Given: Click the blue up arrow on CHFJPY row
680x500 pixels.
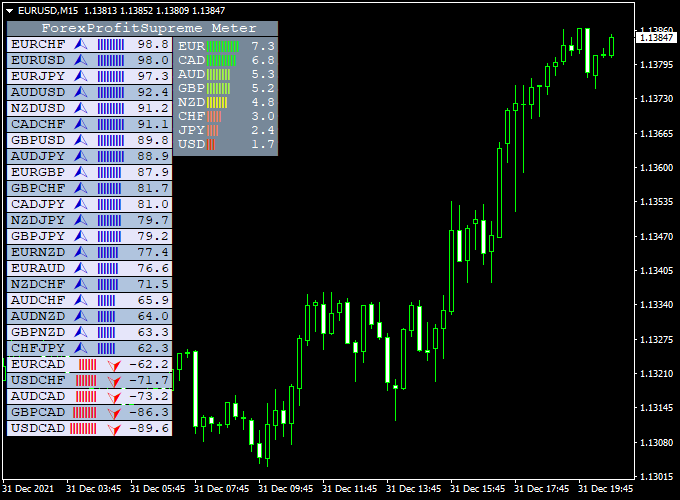Looking at the screenshot, I should click(81, 348).
